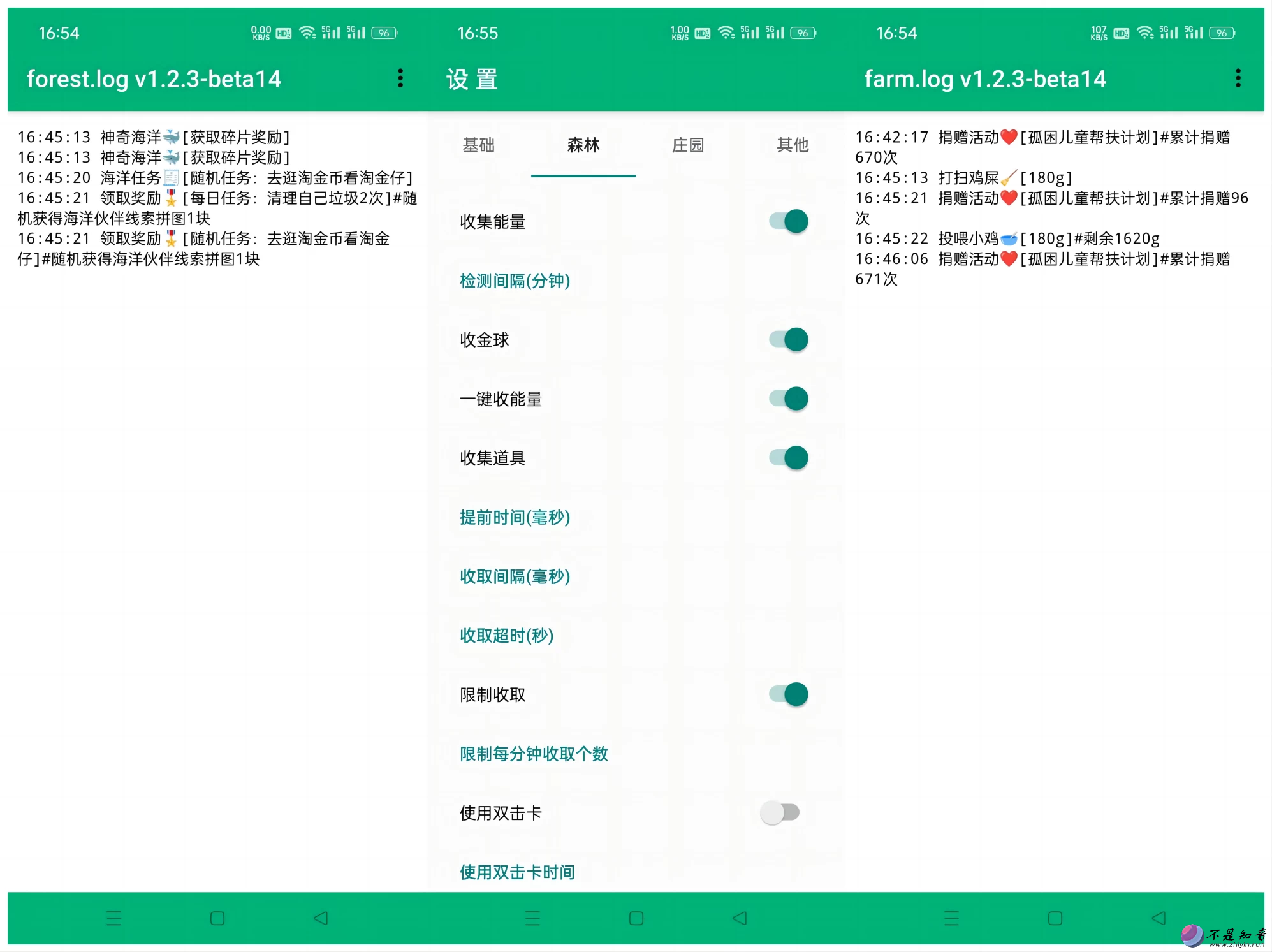Enable 使用双击卡 switch
The width and height of the screenshot is (1272, 952).
780,812
